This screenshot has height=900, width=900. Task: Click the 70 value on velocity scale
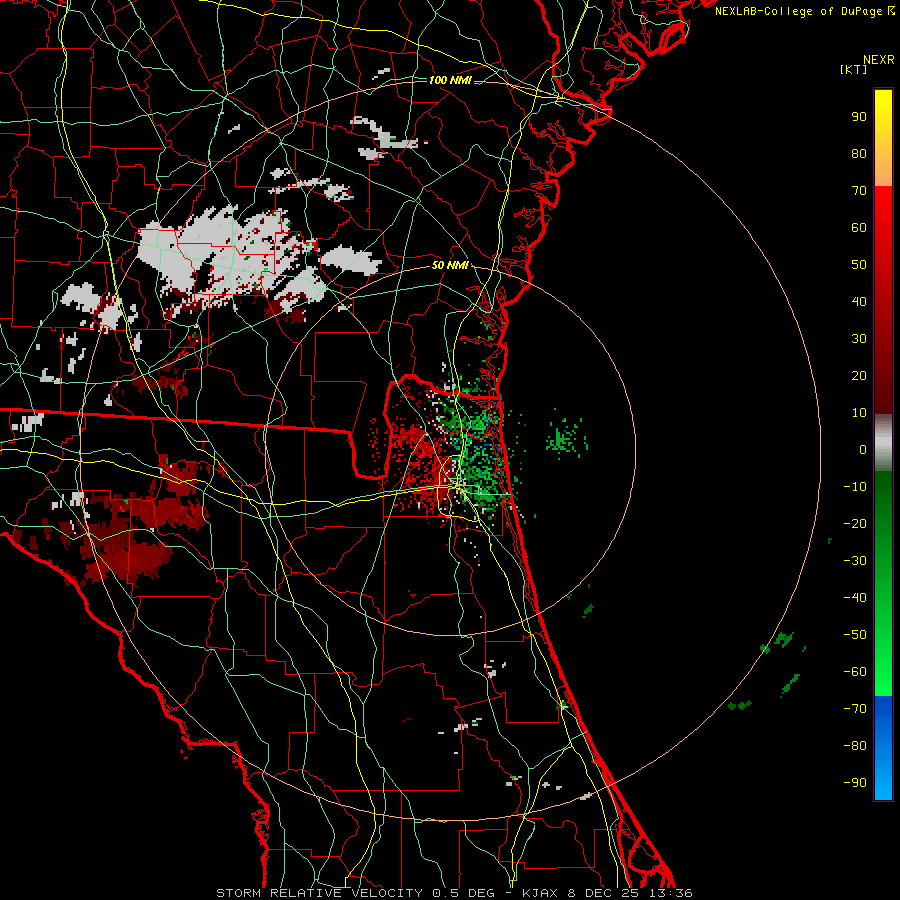point(859,191)
